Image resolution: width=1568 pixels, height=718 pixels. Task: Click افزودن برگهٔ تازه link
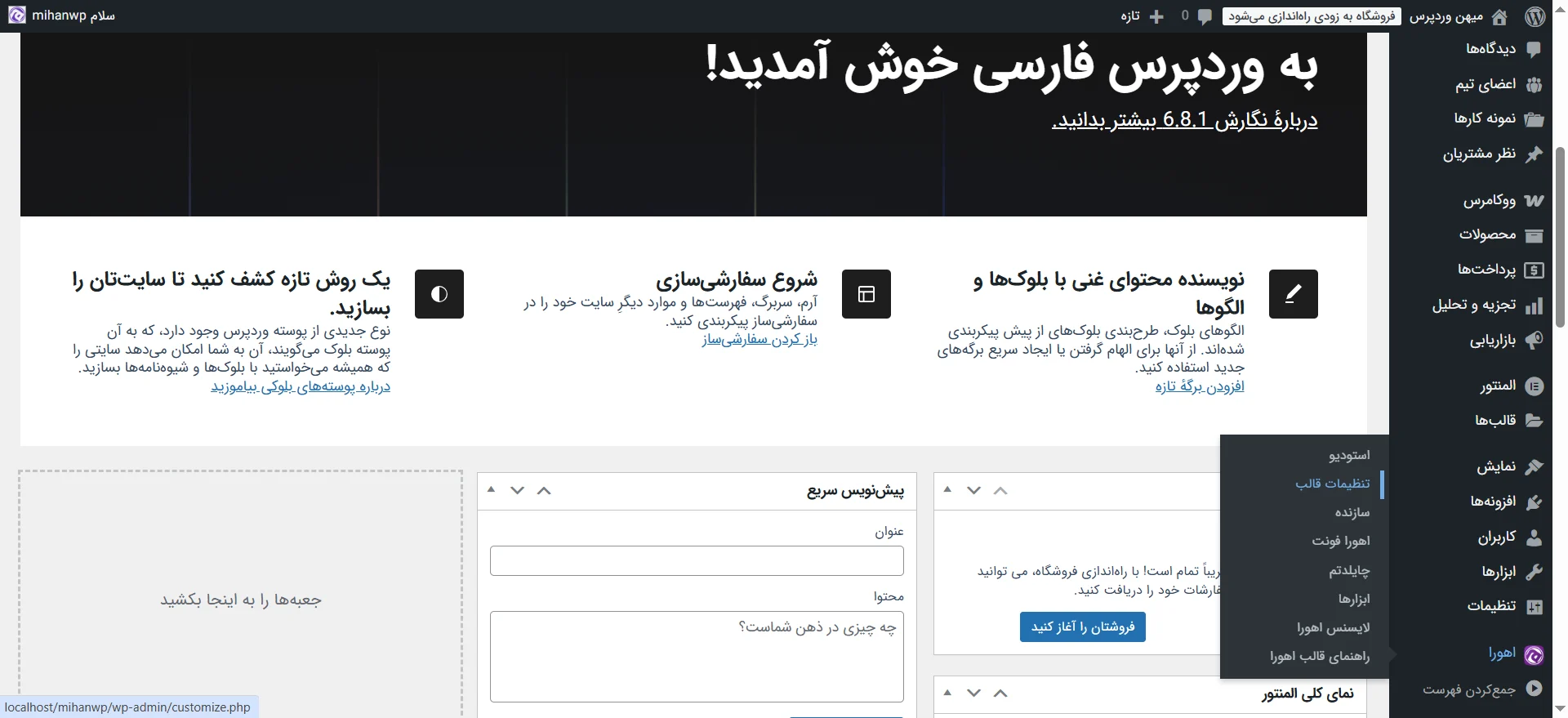(1200, 386)
